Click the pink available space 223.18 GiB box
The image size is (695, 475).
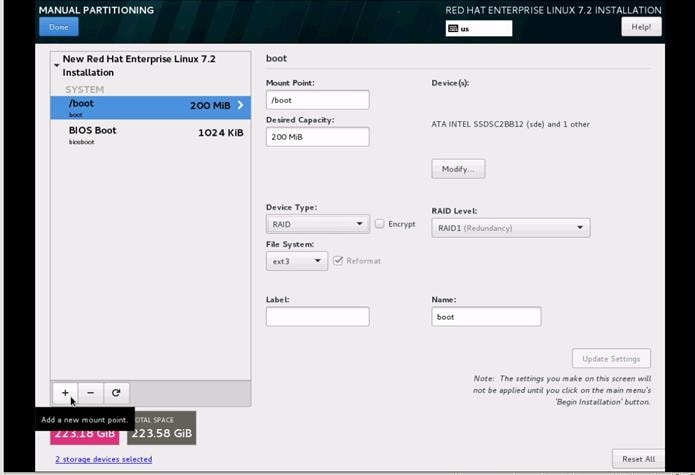pyautogui.click(x=85, y=433)
